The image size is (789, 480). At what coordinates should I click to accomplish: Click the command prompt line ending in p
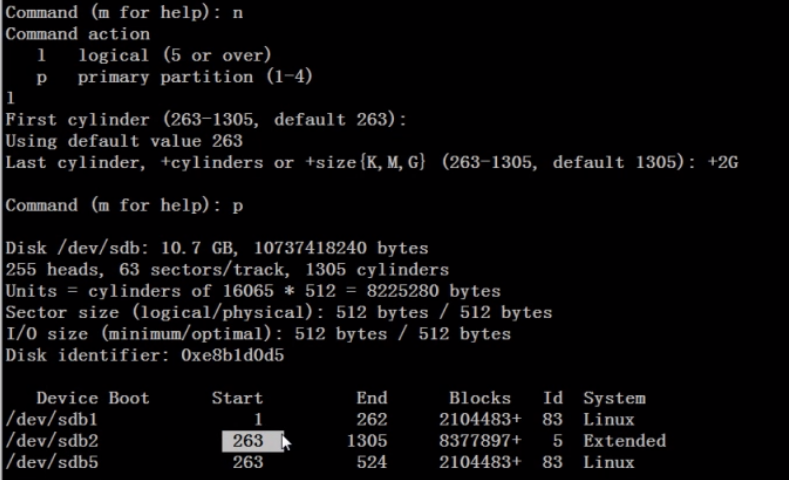point(124,205)
